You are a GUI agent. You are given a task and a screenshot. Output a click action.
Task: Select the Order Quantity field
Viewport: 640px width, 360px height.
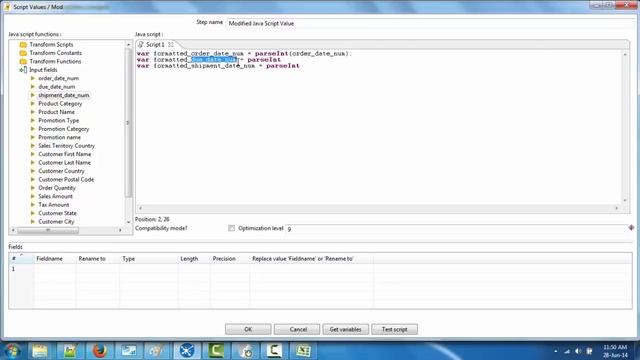coord(57,188)
